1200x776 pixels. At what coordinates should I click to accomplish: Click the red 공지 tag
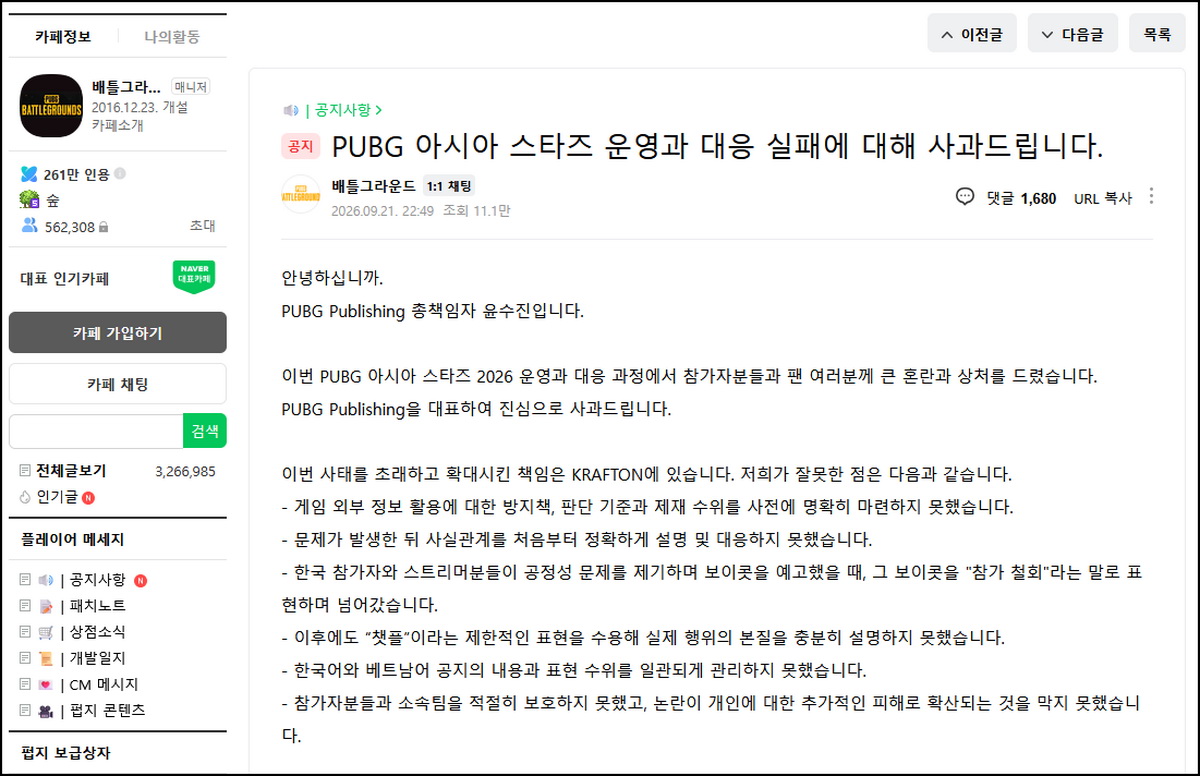(x=300, y=147)
